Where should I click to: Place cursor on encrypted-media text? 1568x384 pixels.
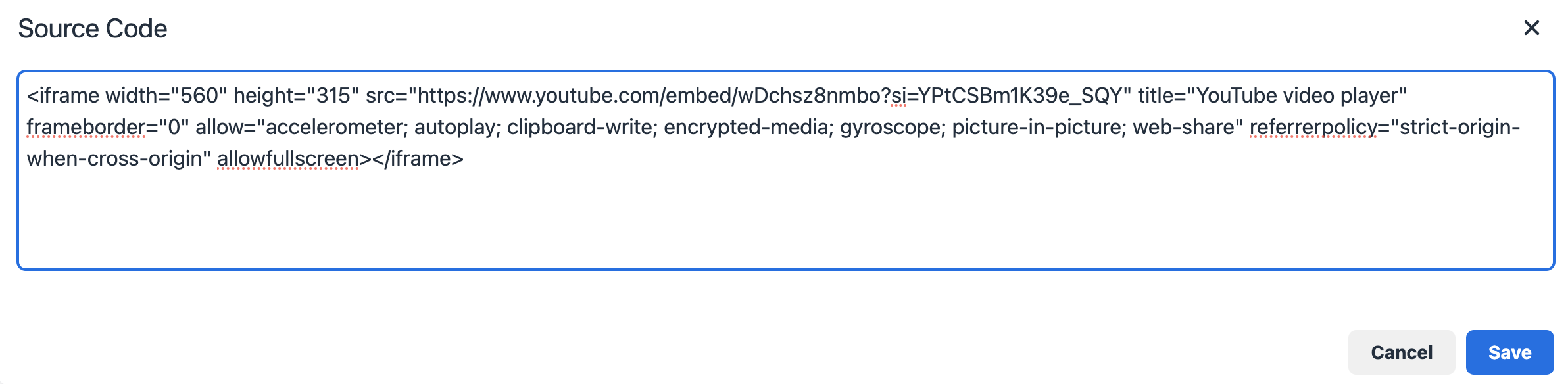click(x=746, y=127)
